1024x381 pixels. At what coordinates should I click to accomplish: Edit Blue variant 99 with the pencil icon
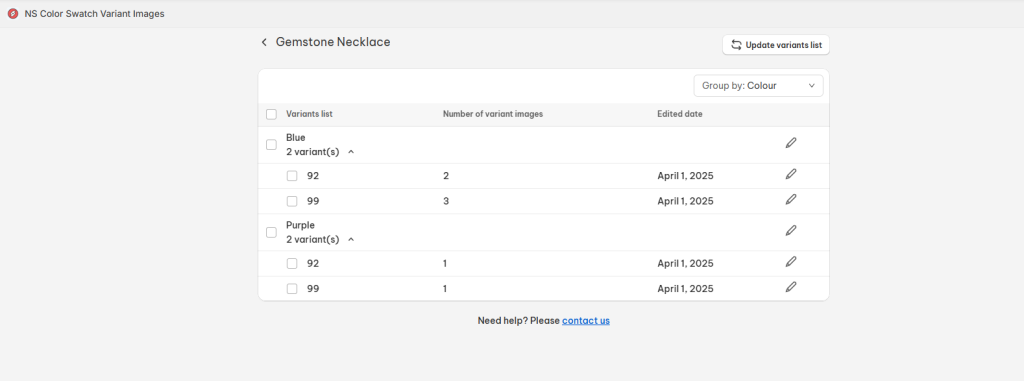[x=791, y=199]
